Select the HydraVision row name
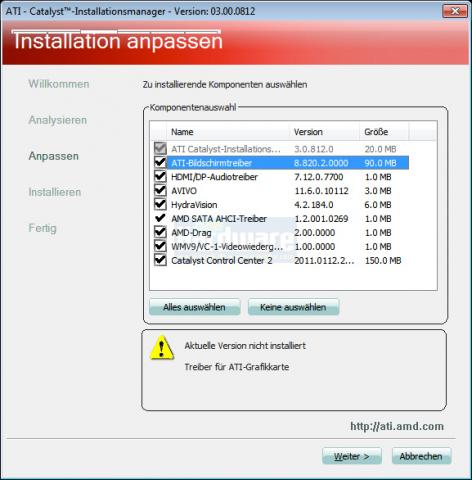Viewport: 472px width, 480px height. point(194,205)
